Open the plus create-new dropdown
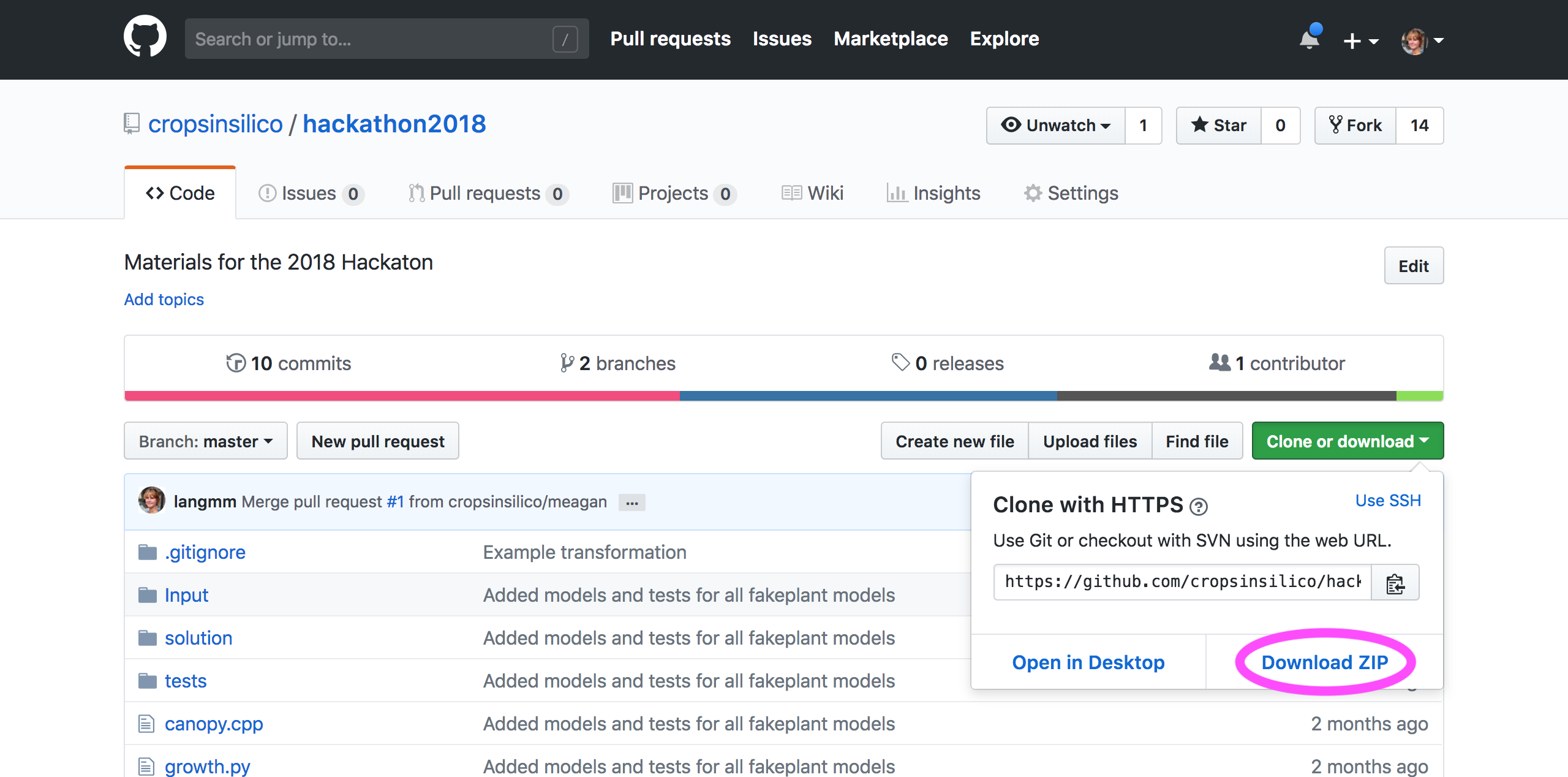The height and width of the screenshot is (777, 1568). click(1360, 40)
